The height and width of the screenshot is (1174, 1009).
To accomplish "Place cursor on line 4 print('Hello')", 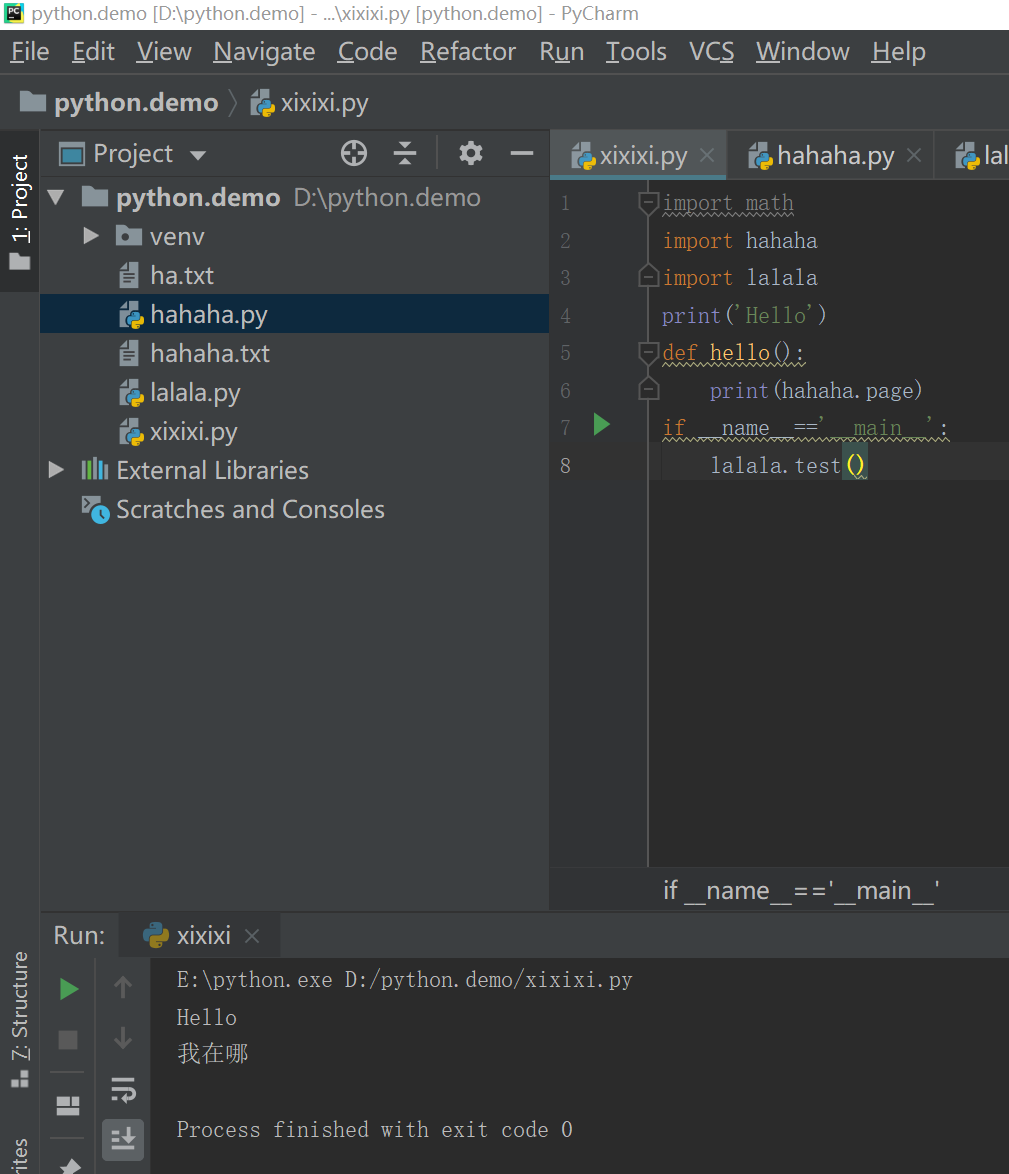I will 744,315.
